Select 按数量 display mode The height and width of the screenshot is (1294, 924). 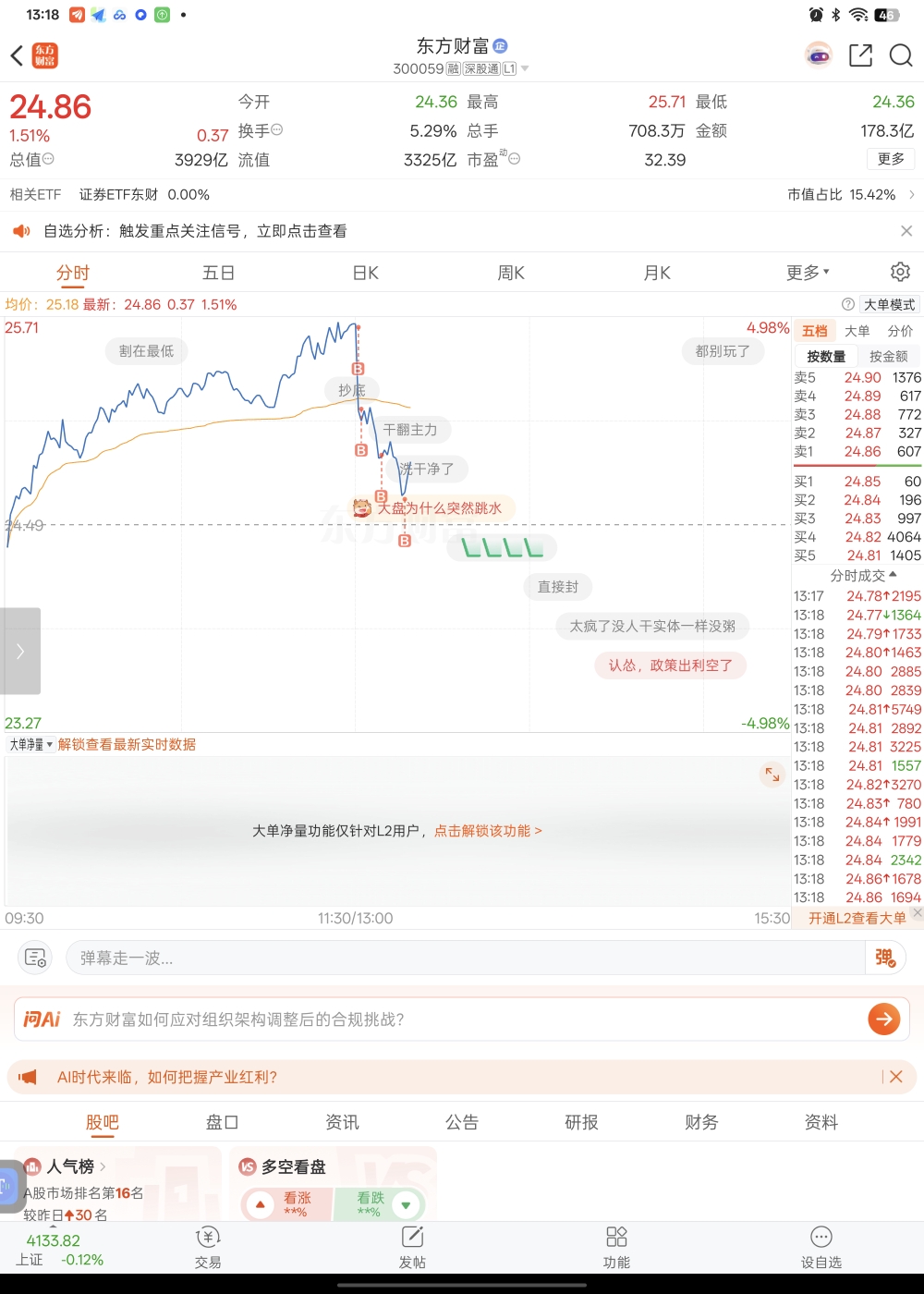(826, 356)
